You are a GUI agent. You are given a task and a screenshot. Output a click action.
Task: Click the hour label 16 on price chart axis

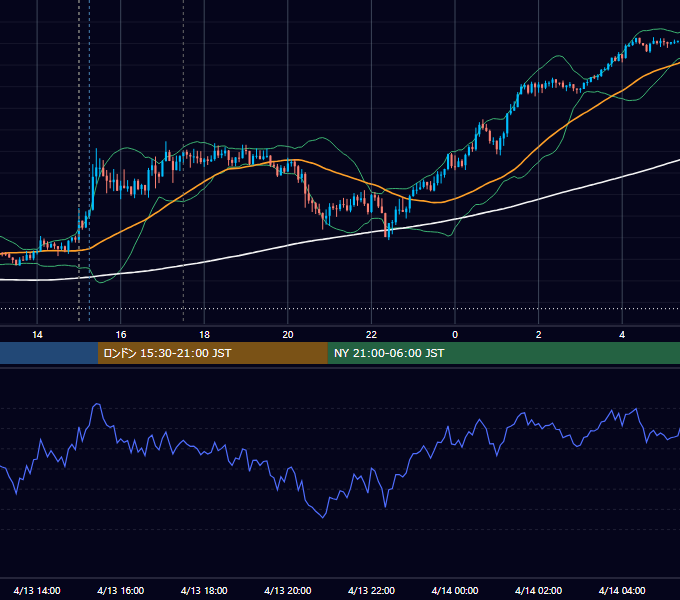coord(121,335)
